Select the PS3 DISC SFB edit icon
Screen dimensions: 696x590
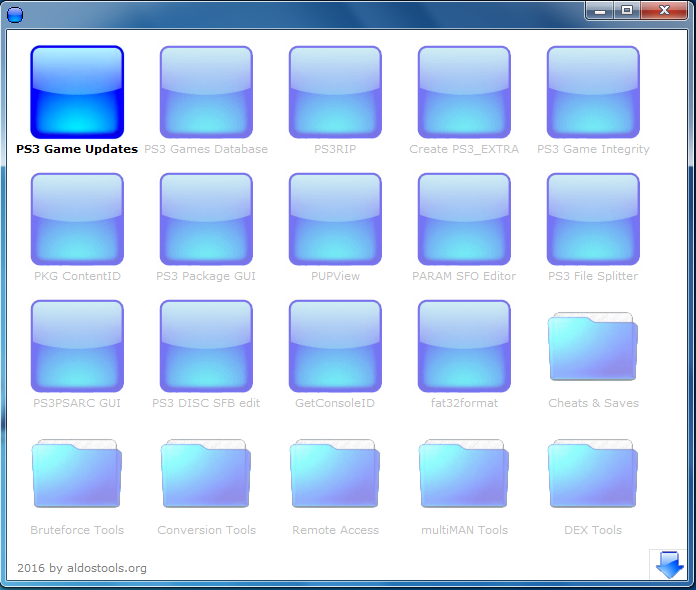pos(206,346)
